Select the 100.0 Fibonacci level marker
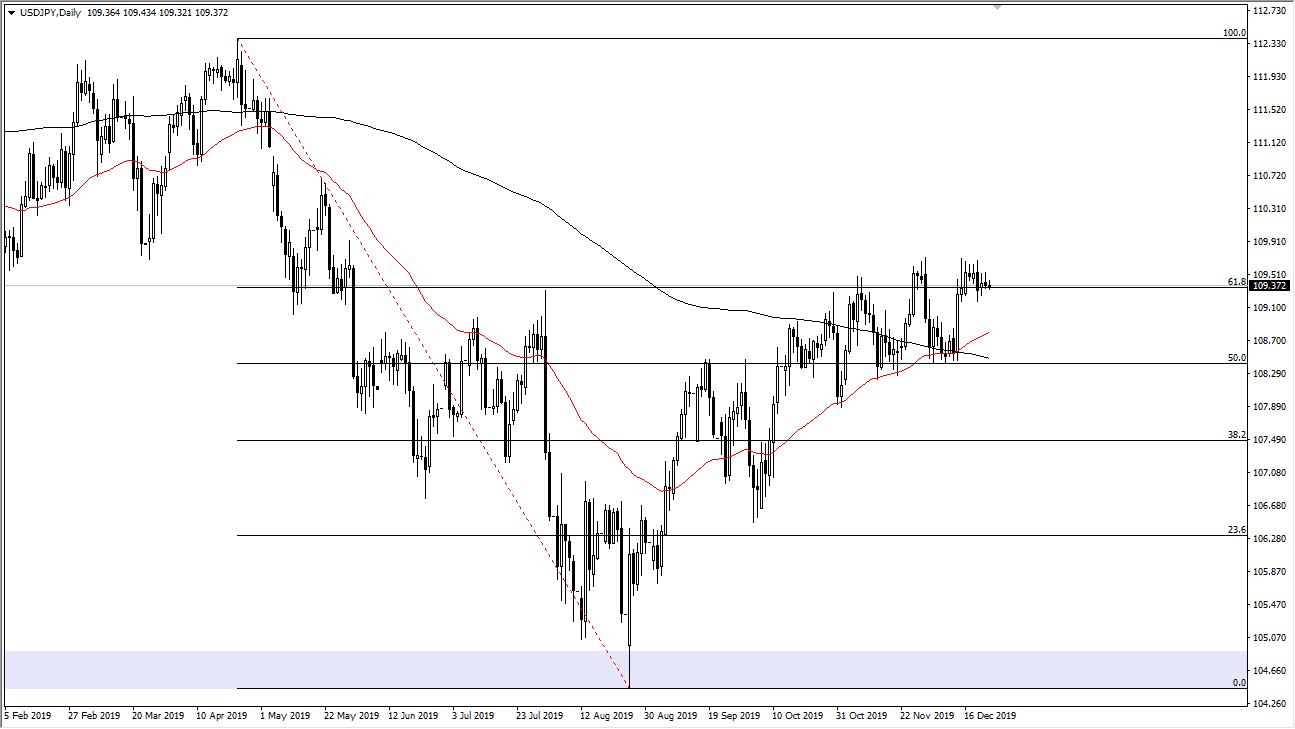 [x=1237, y=33]
